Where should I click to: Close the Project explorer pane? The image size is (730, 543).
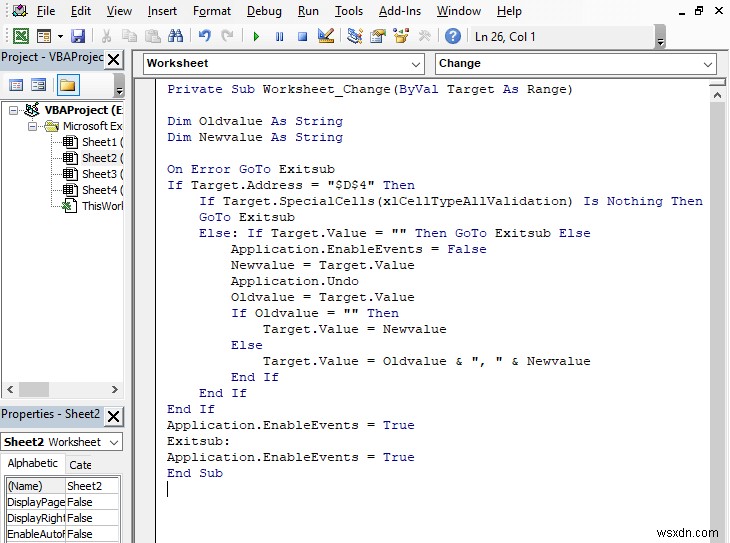114,59
